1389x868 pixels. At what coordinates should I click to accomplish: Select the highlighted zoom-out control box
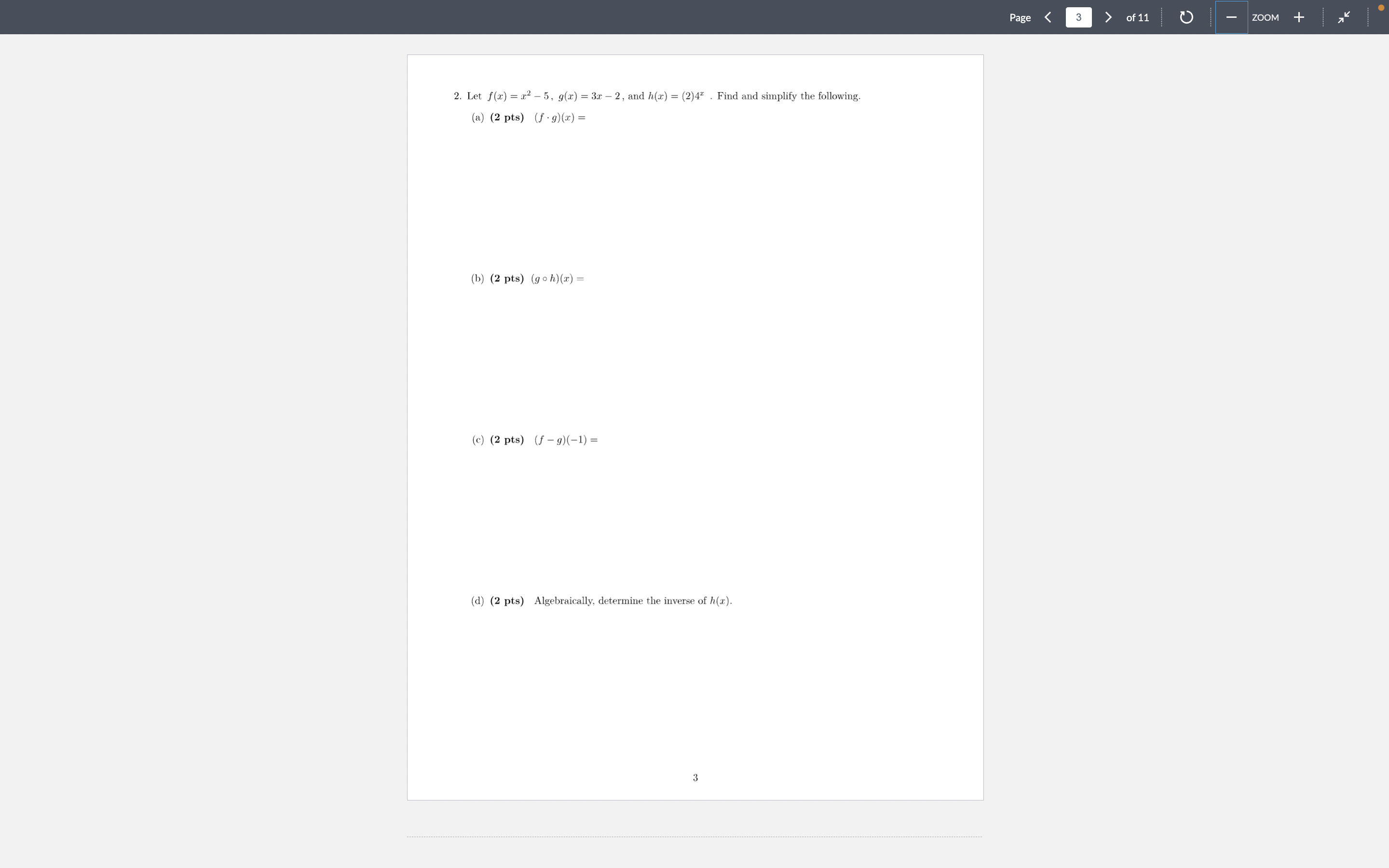click(1232, 17)
